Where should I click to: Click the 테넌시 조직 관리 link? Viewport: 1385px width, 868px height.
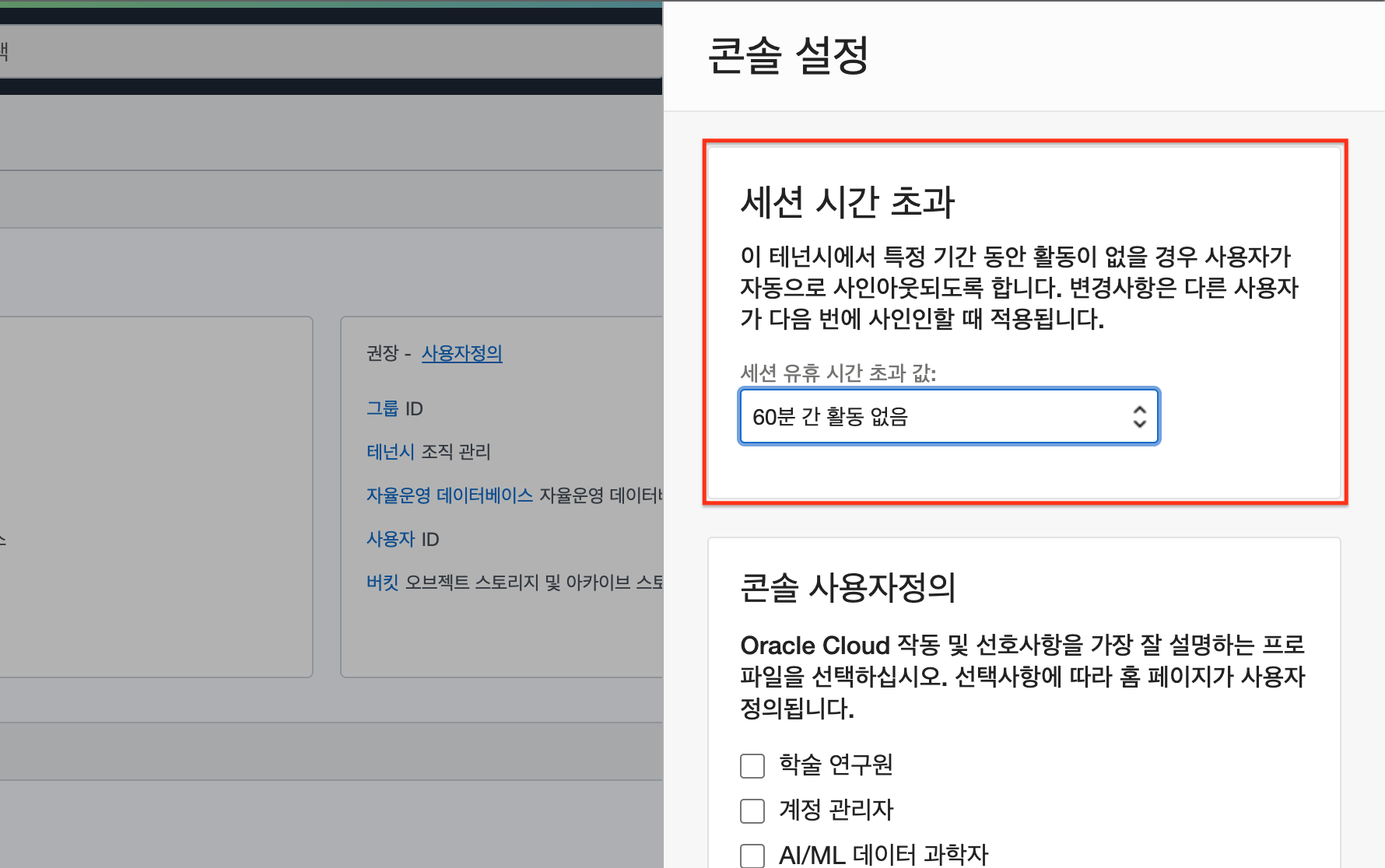[390, 452]
